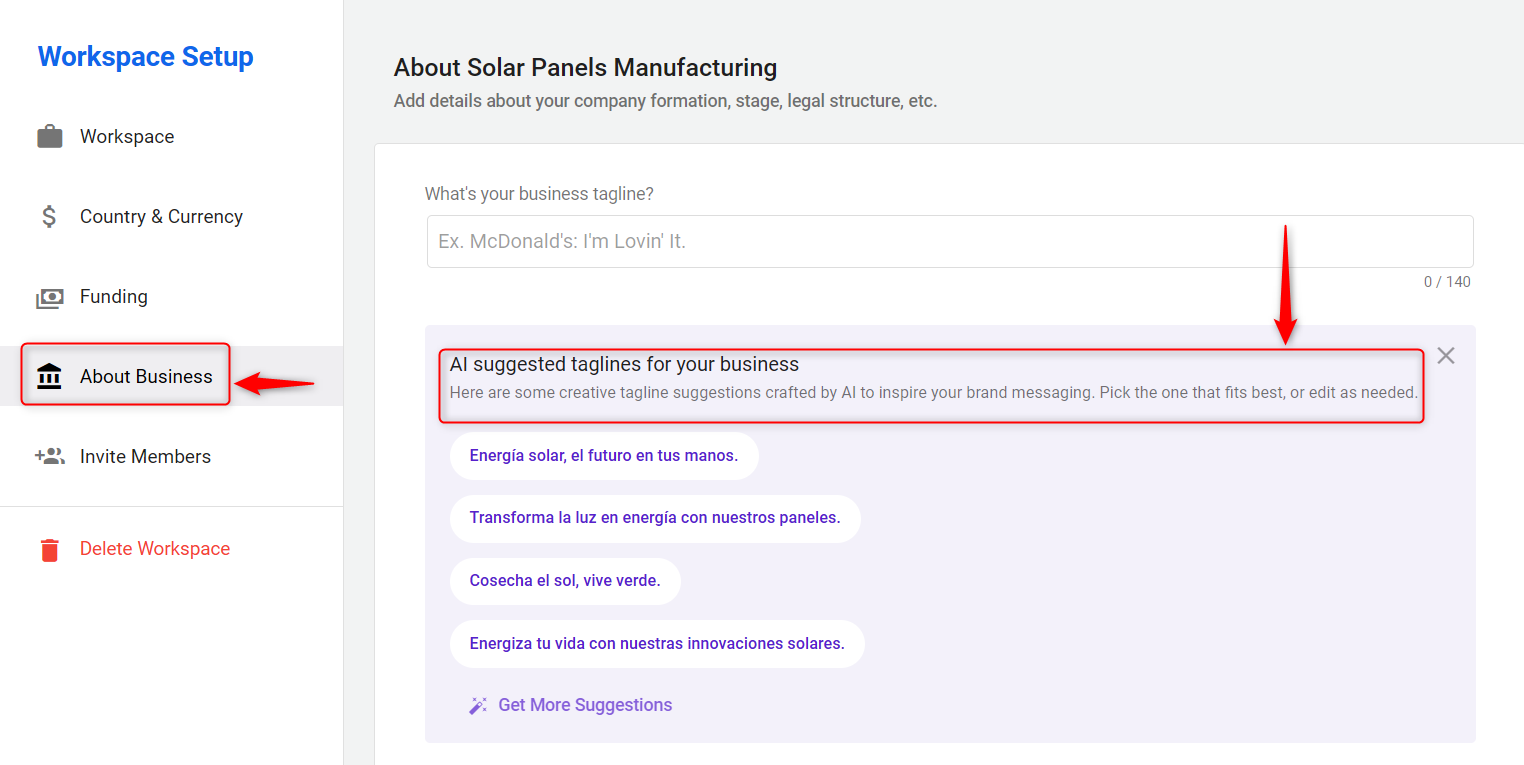
Task: Use tagline "Energiza tu vida con nuestras innovaciones solares."
Action: pyautogui.click(x=656, y=644)
